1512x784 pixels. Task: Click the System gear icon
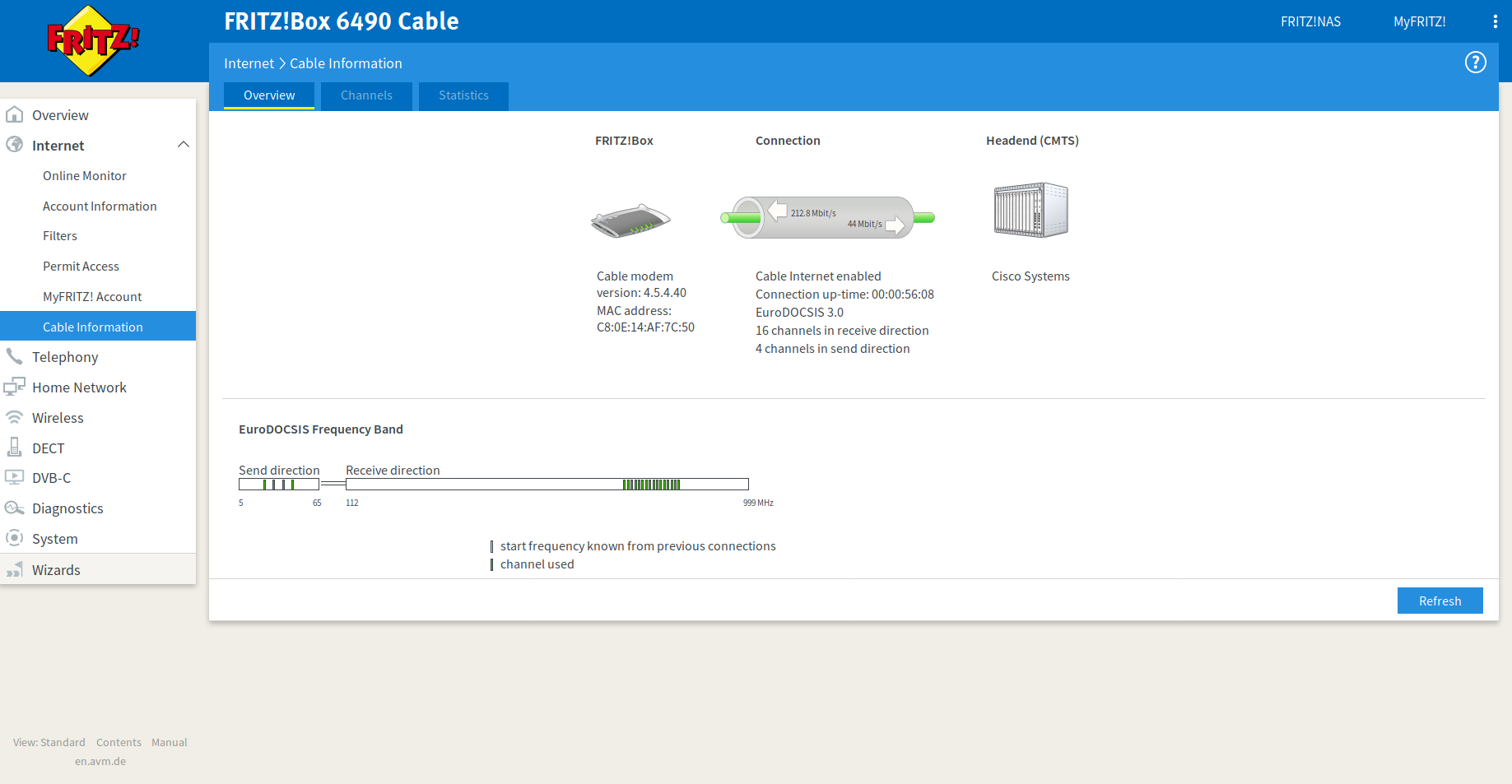coord(14,539)
